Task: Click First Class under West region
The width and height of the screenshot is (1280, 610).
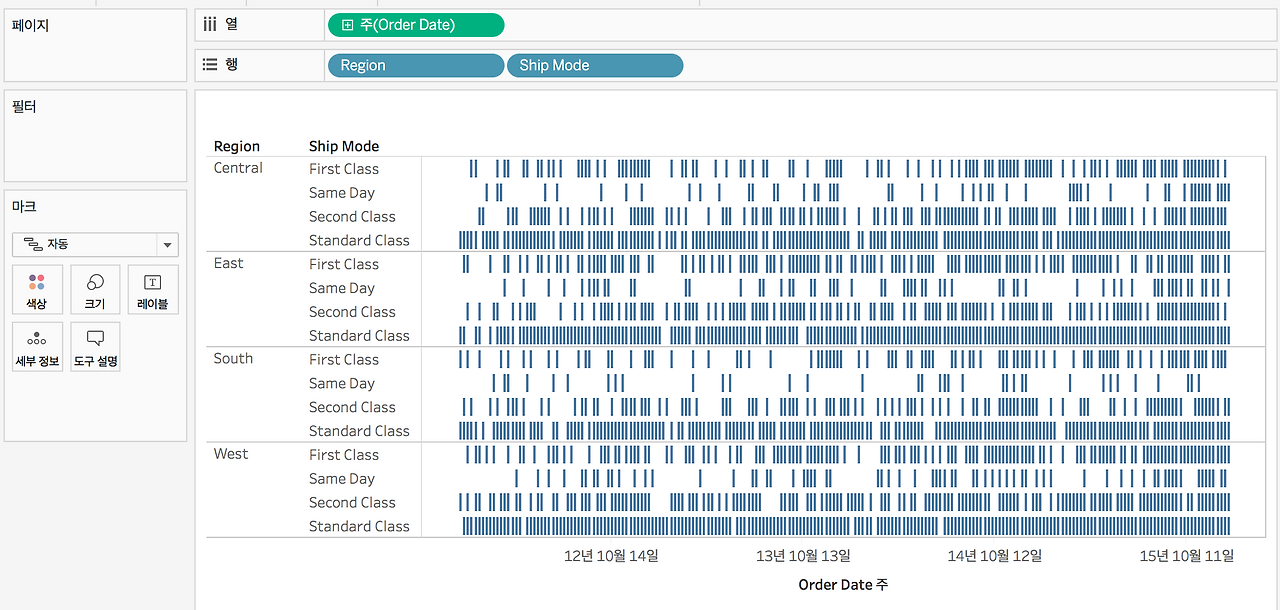Action: (x=344, y=455)
